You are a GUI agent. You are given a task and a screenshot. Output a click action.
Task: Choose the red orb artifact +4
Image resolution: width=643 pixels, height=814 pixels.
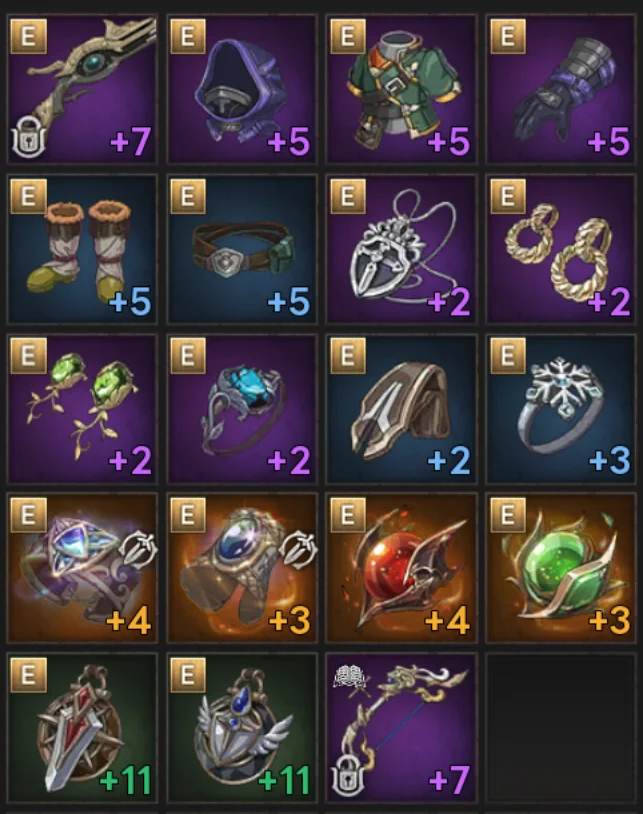[x=401, y=568]
